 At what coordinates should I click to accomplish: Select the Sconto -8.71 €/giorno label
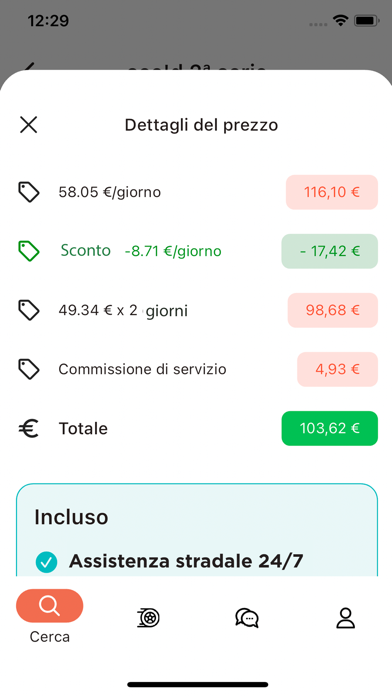click(x=141, y=251)
